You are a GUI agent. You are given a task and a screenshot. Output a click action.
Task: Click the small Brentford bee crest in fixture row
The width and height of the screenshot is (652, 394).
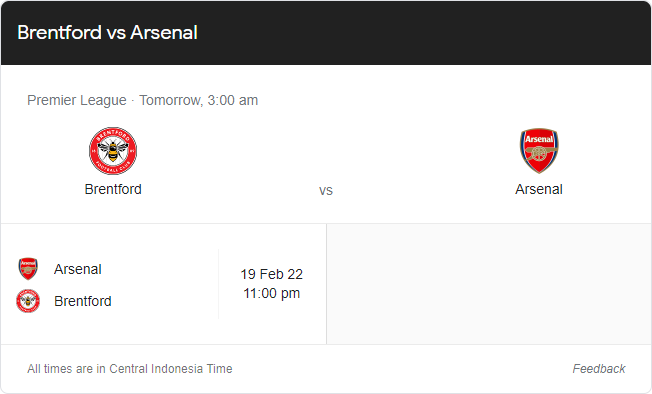click(28, 301)
